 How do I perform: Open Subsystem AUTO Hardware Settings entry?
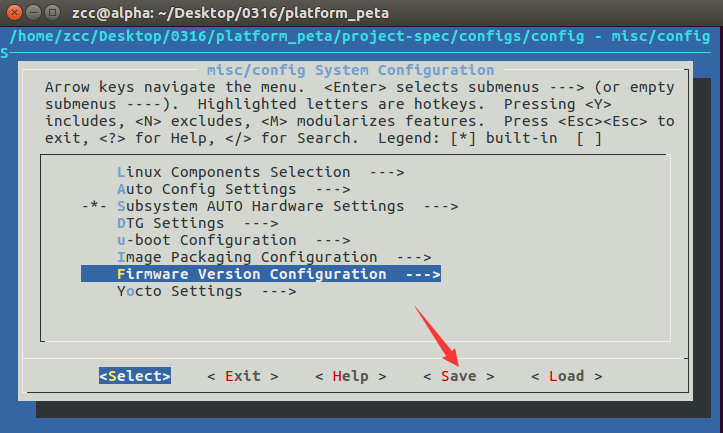click(x=270, y=206)
